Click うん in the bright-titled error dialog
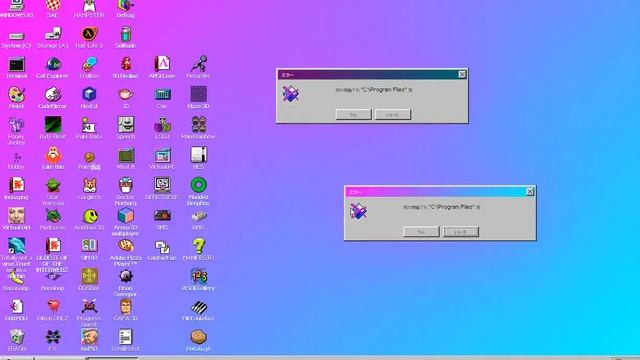 tap(421, 232)
